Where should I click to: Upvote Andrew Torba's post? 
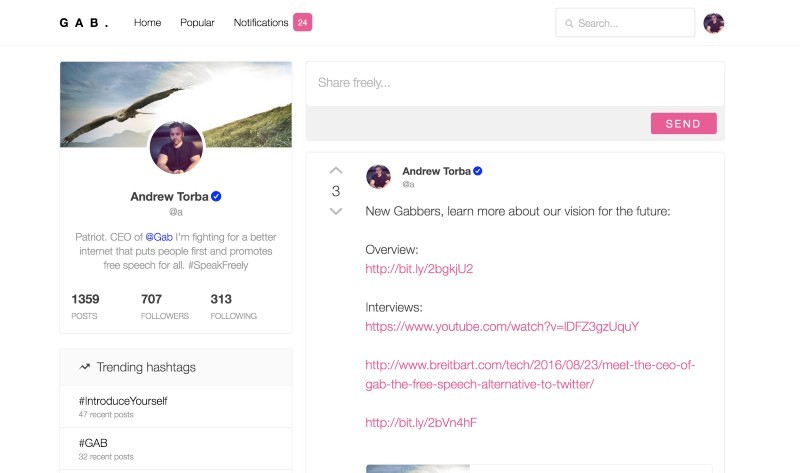click(x=336, y=170)
